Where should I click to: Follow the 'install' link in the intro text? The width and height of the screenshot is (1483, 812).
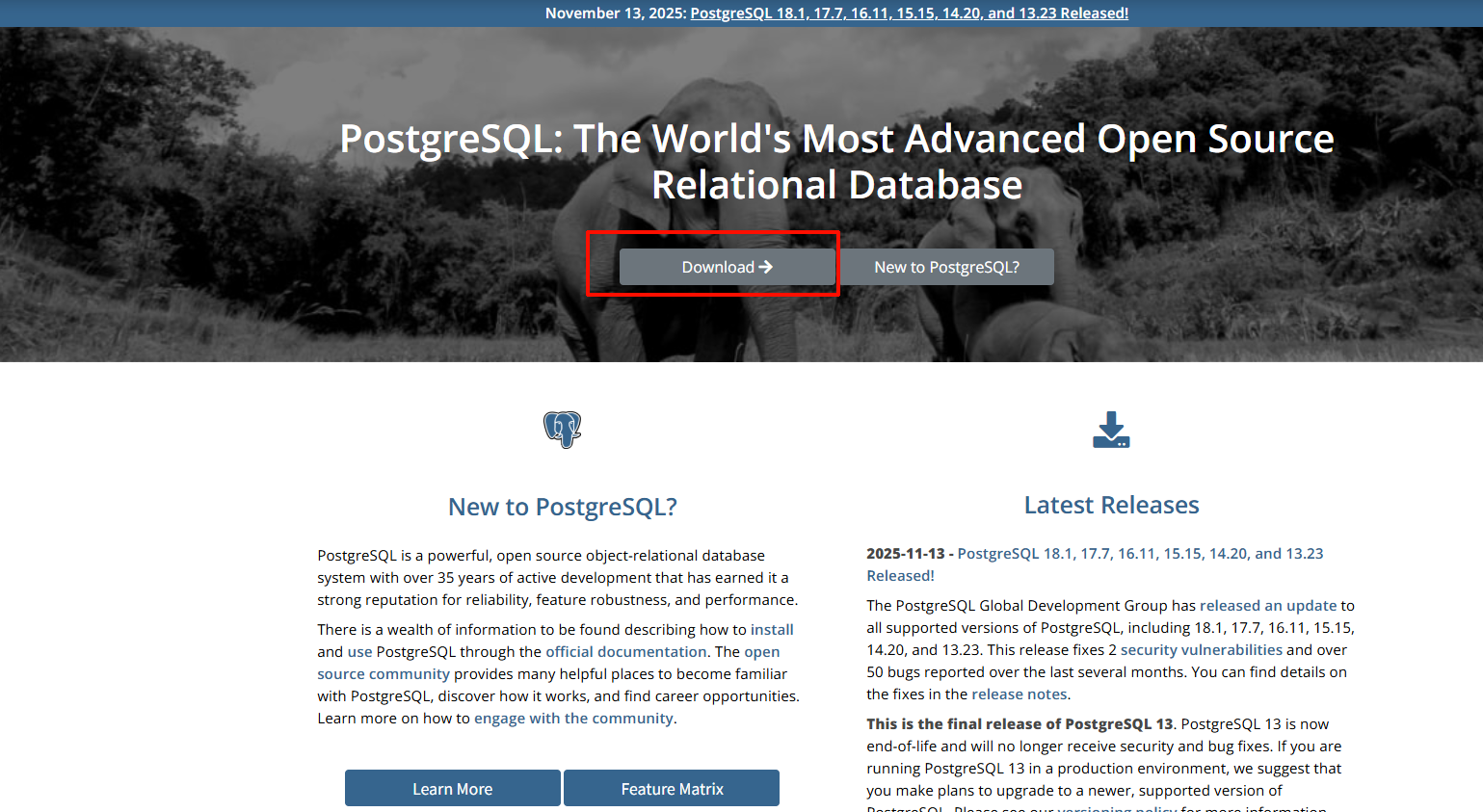(x=772, y=630)
